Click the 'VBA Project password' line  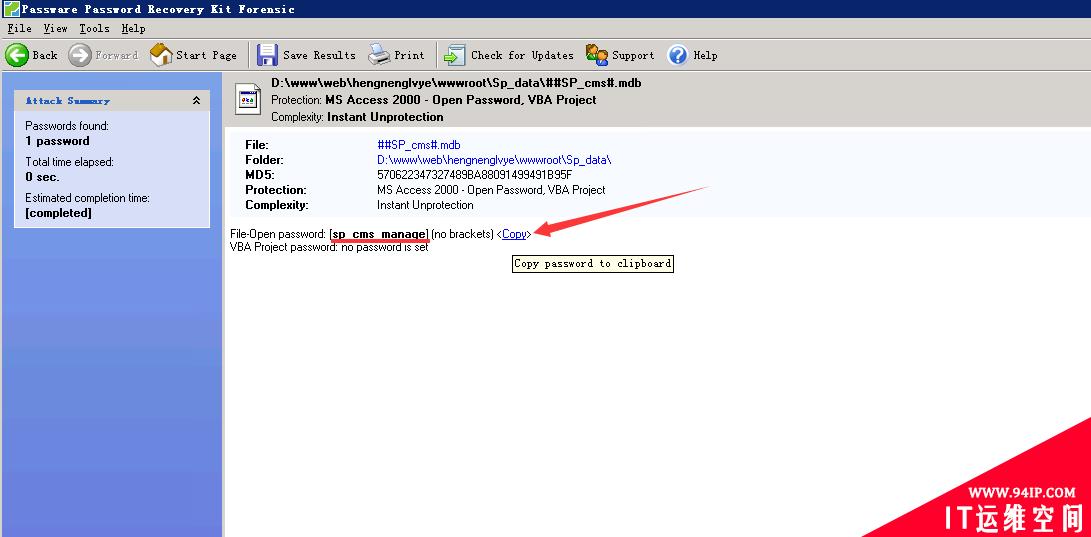tap(329, 247)
